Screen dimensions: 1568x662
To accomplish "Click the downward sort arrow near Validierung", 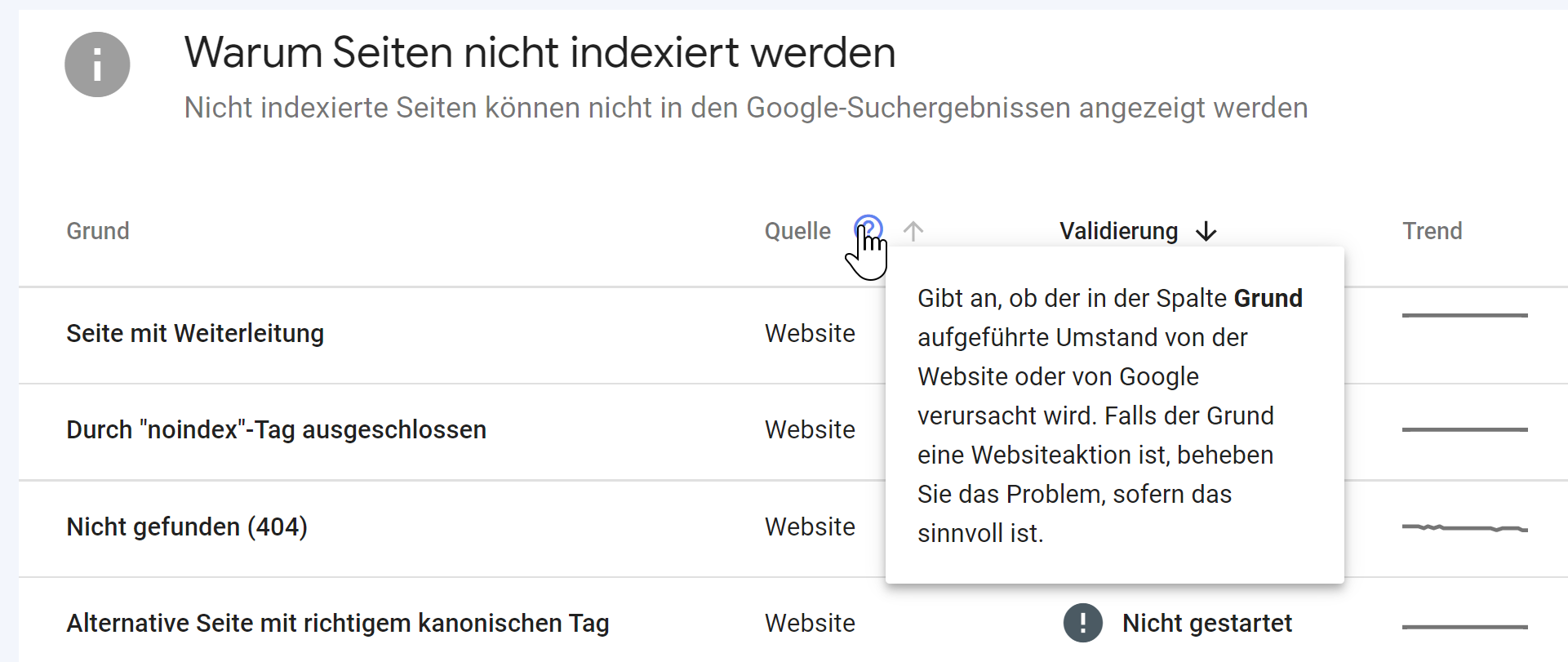I will [1207, 231].
